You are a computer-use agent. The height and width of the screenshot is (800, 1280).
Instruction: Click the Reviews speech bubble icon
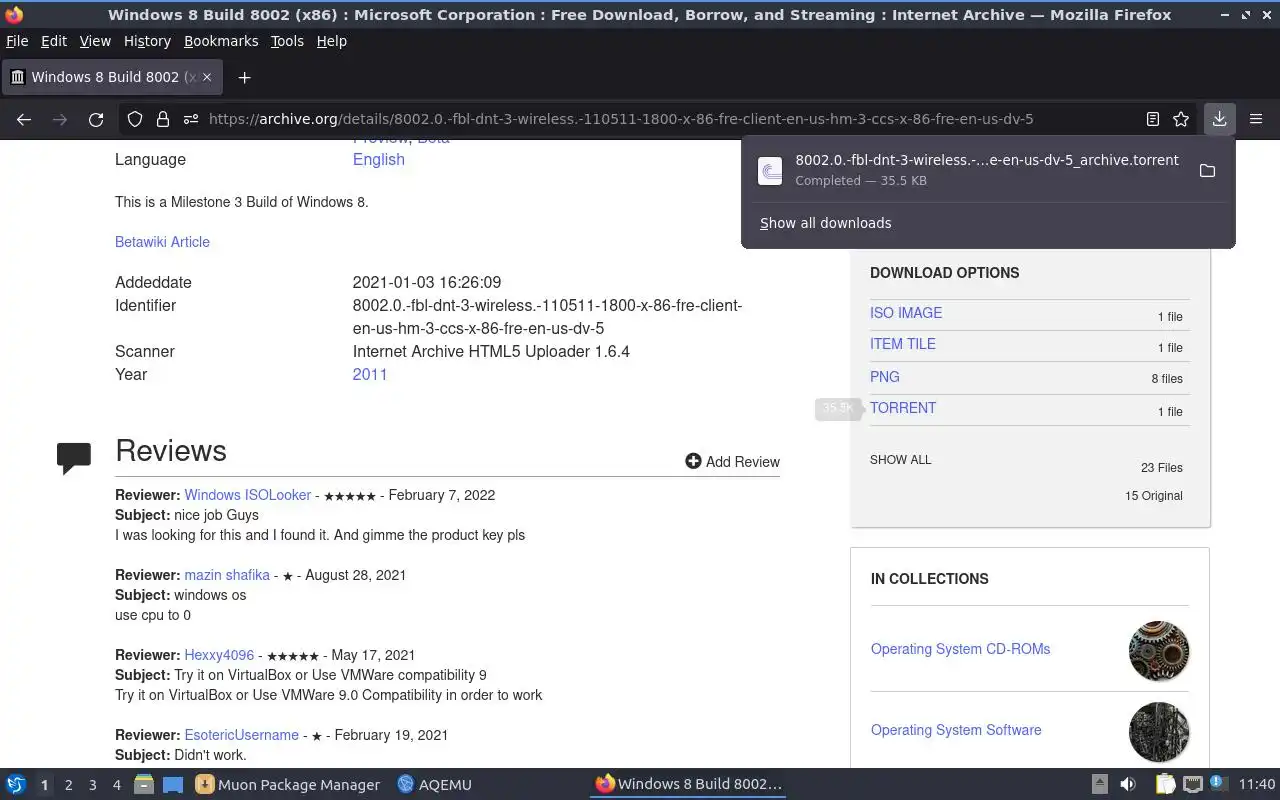point(74,457)
